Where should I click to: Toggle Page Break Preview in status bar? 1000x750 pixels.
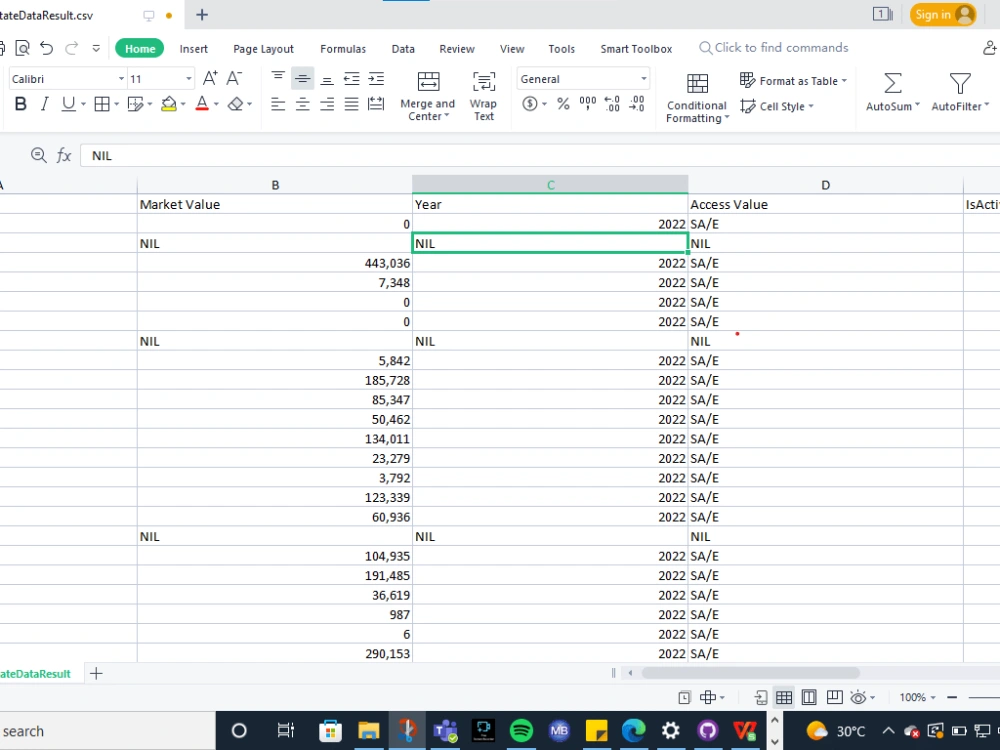pos(835,697)
